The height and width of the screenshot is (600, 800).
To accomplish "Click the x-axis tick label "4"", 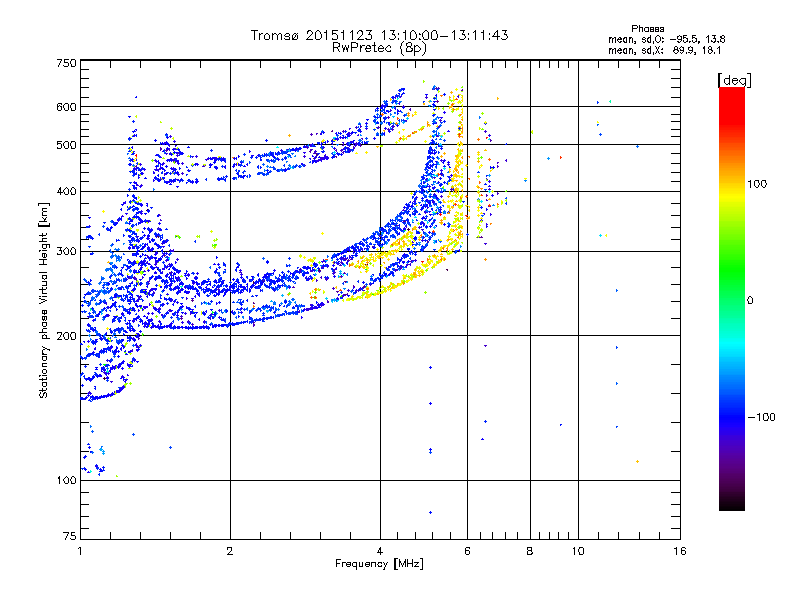I will click(380, 551).
